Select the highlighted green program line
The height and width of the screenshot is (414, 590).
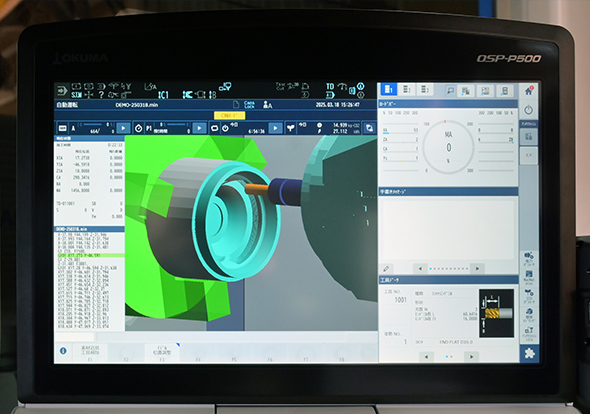point(90,256)
